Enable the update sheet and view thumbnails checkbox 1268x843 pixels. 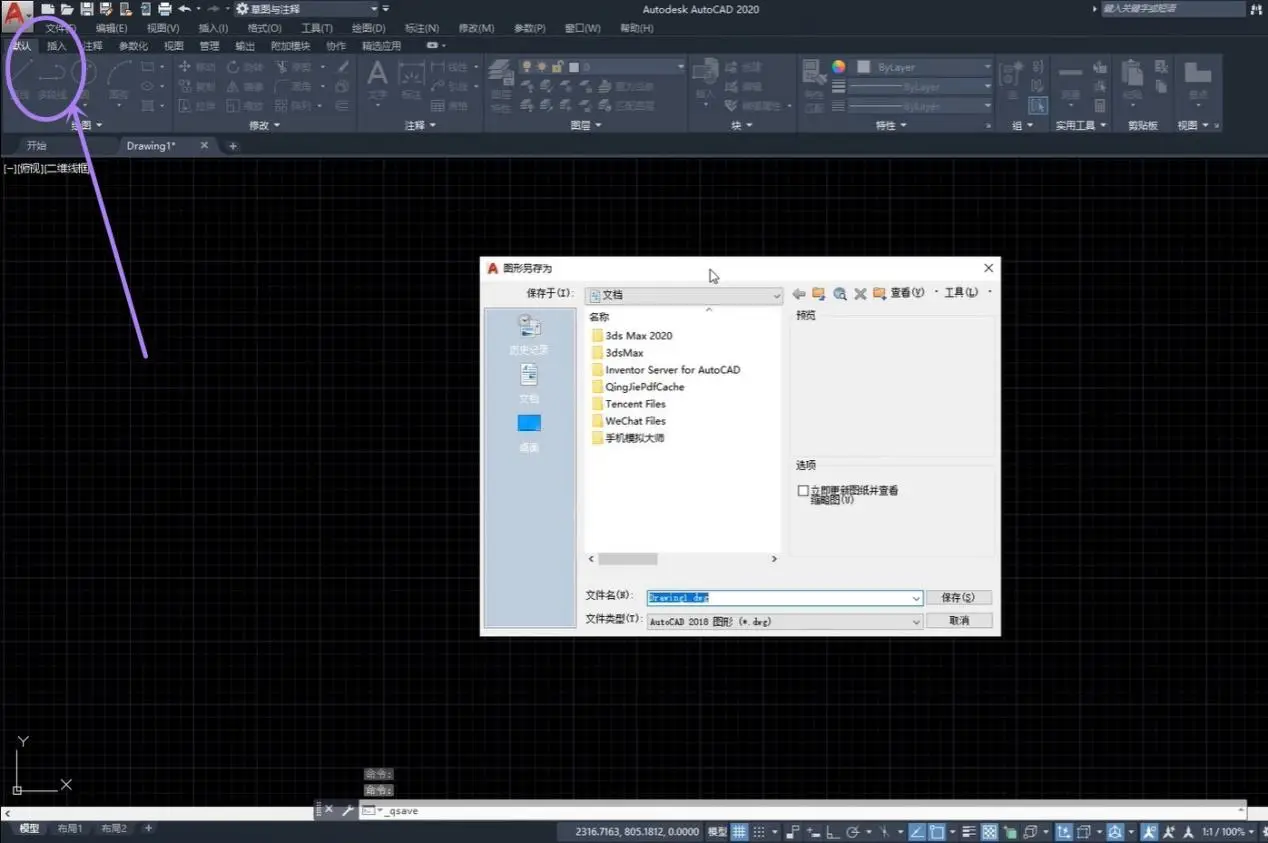803,491
